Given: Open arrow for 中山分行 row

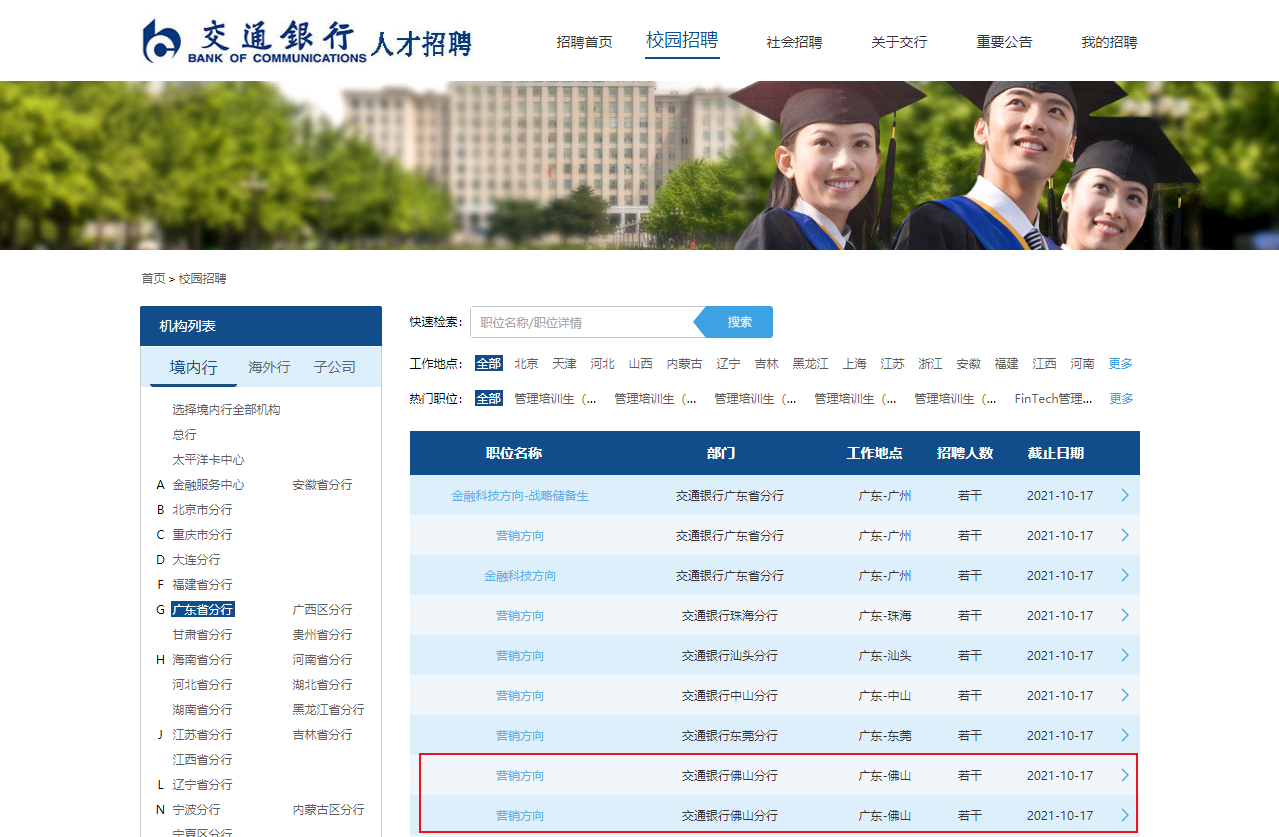Looking at the screenshot, I should coord(1125,695).
